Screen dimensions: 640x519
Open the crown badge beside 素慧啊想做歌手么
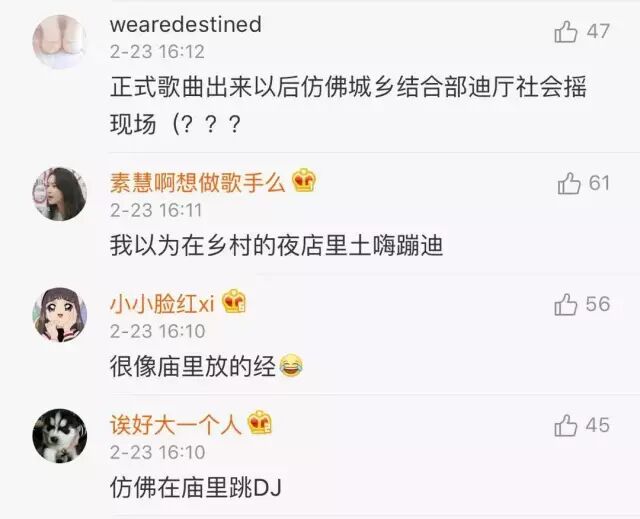(304, 181)
